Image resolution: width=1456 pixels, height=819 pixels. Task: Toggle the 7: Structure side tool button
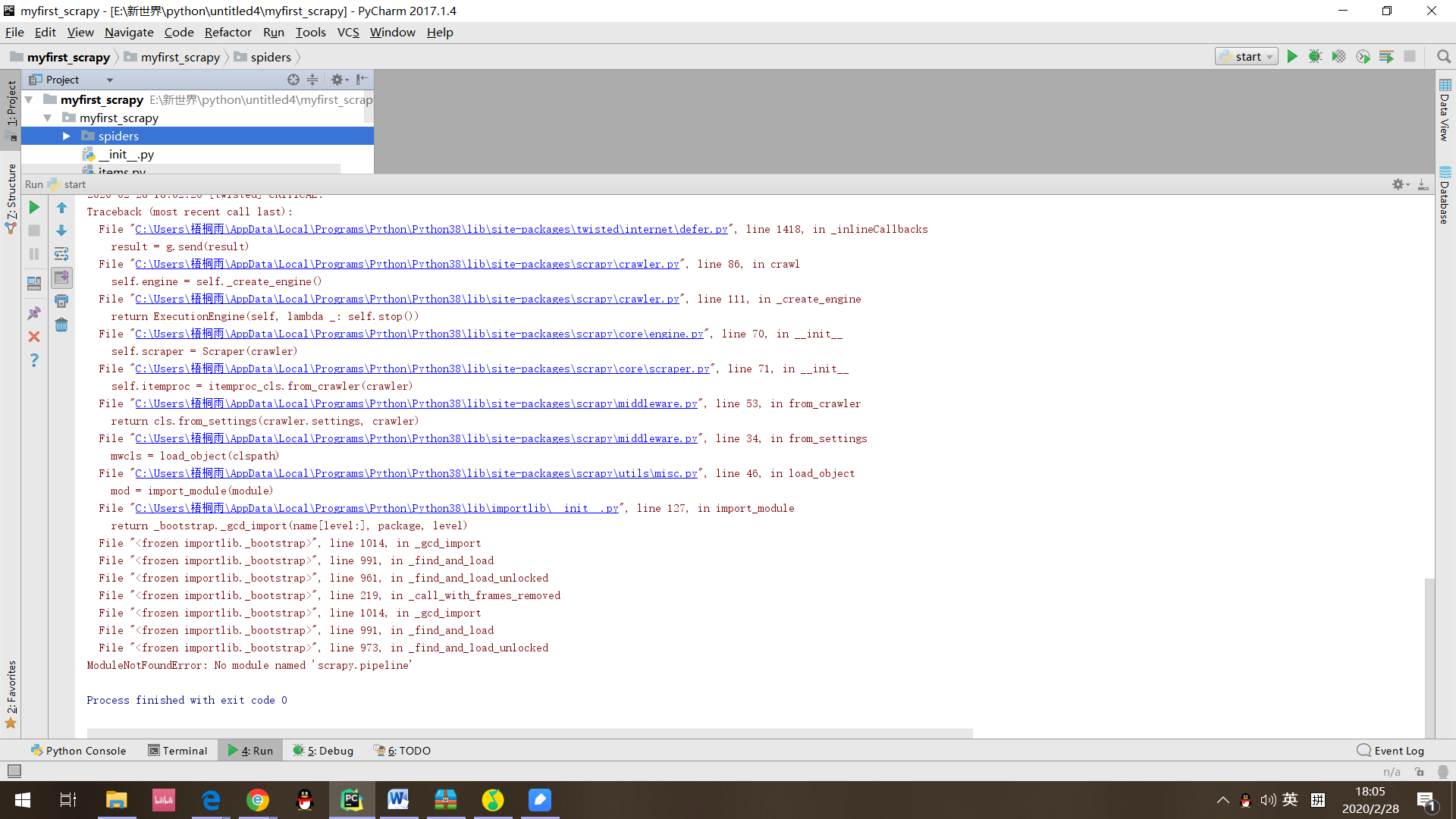point(11,199)
